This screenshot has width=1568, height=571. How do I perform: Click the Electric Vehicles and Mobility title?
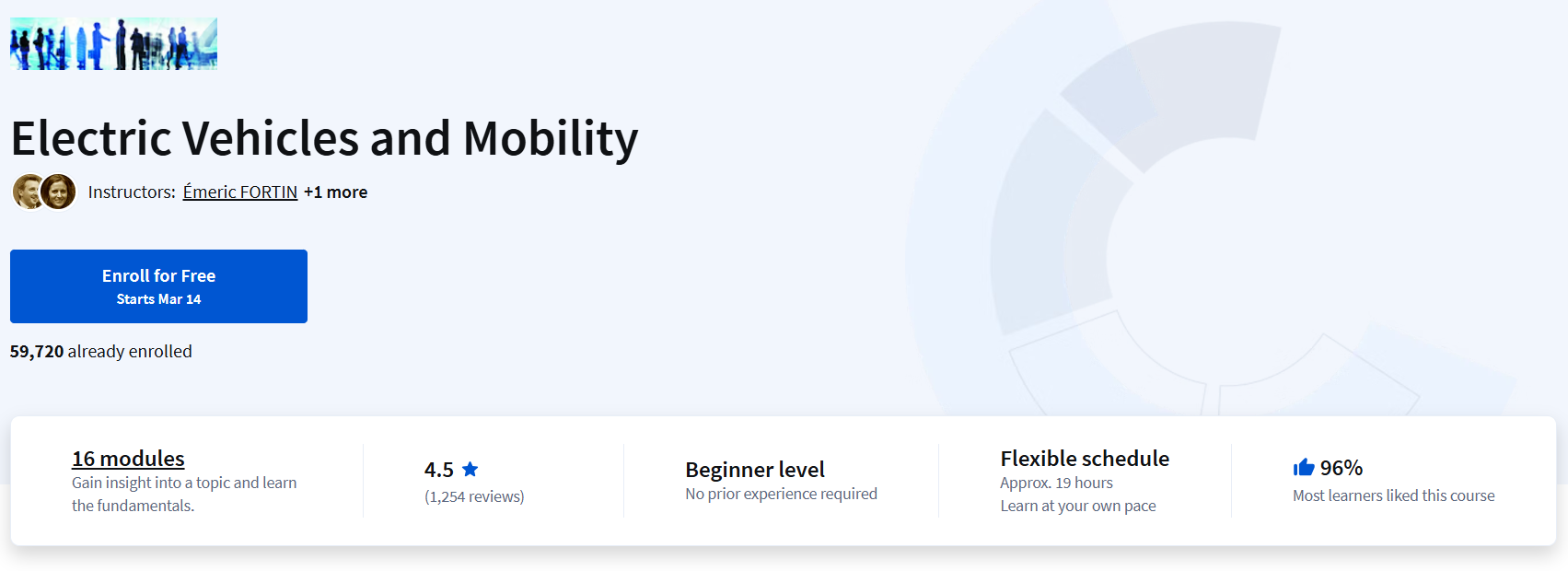coord(324,139)
